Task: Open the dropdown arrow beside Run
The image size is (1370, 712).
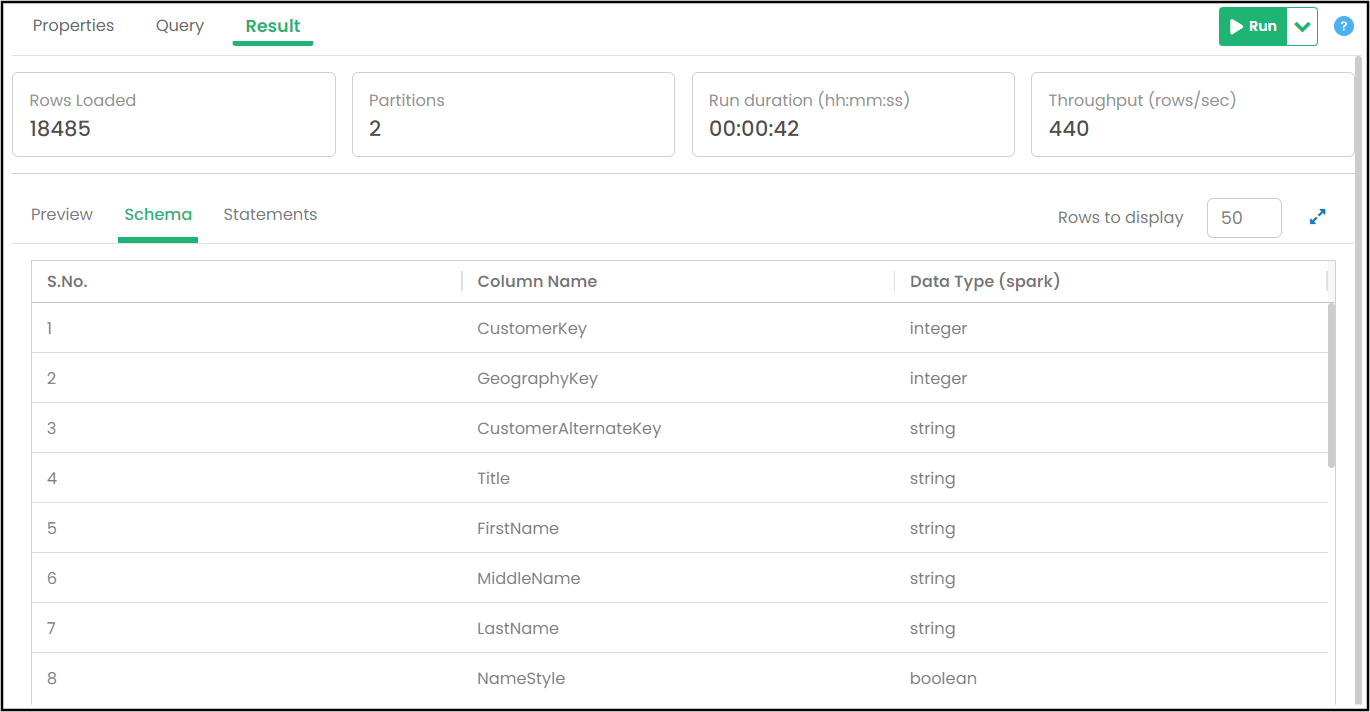Action: (1302, 27)
